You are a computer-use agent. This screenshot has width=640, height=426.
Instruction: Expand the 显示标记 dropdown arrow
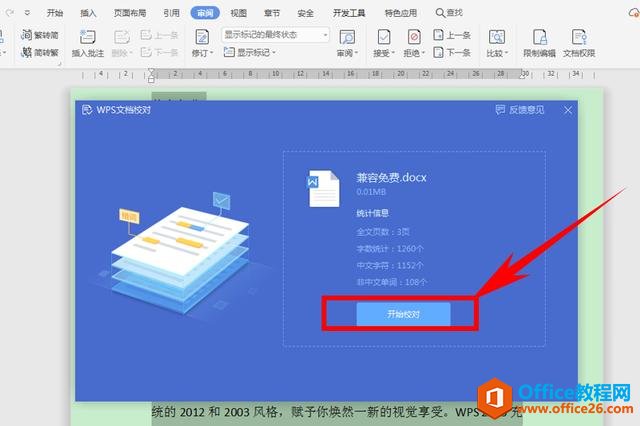[274, 53]
